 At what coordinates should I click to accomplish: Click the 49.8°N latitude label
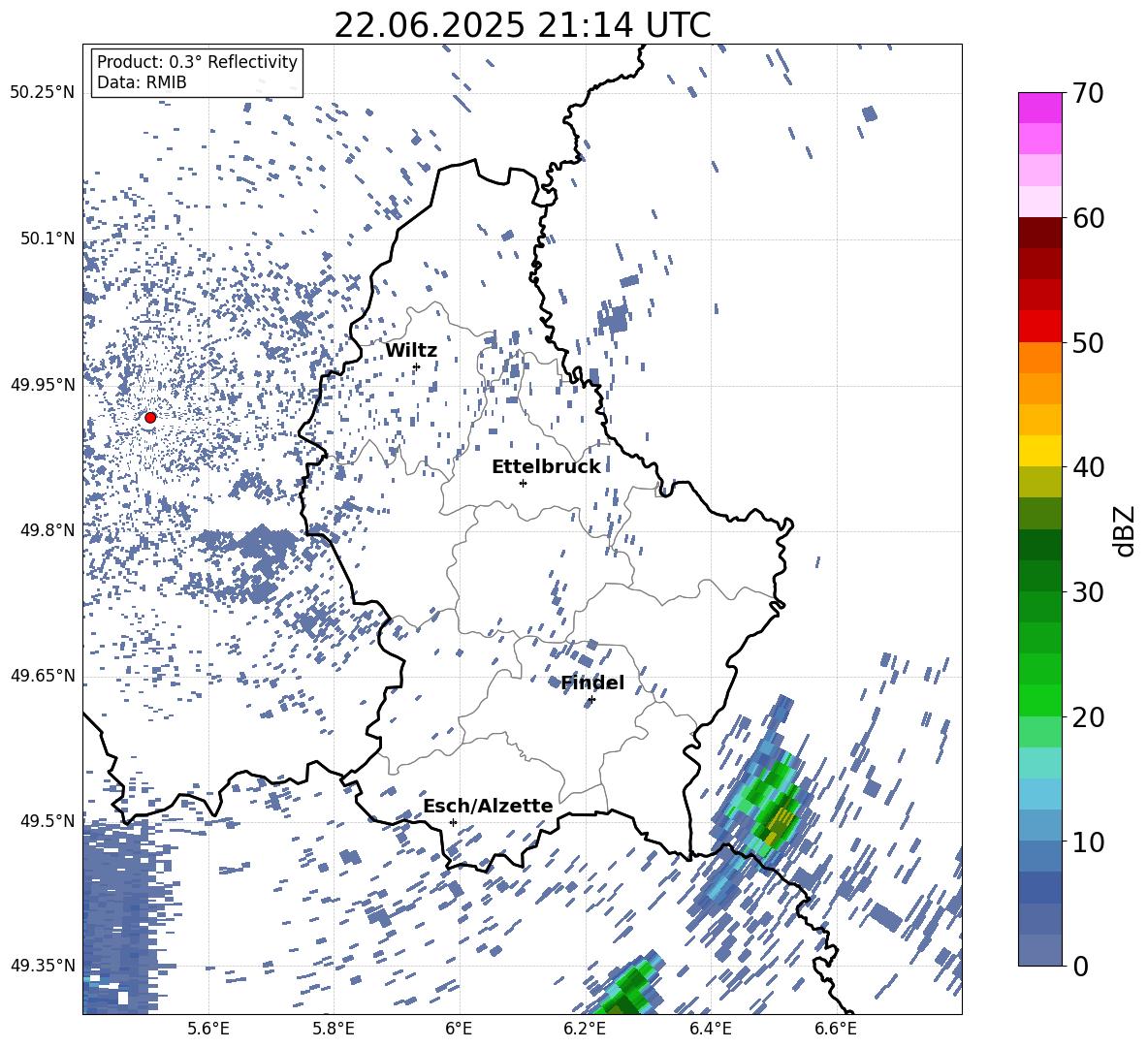(x=48, y=530)
